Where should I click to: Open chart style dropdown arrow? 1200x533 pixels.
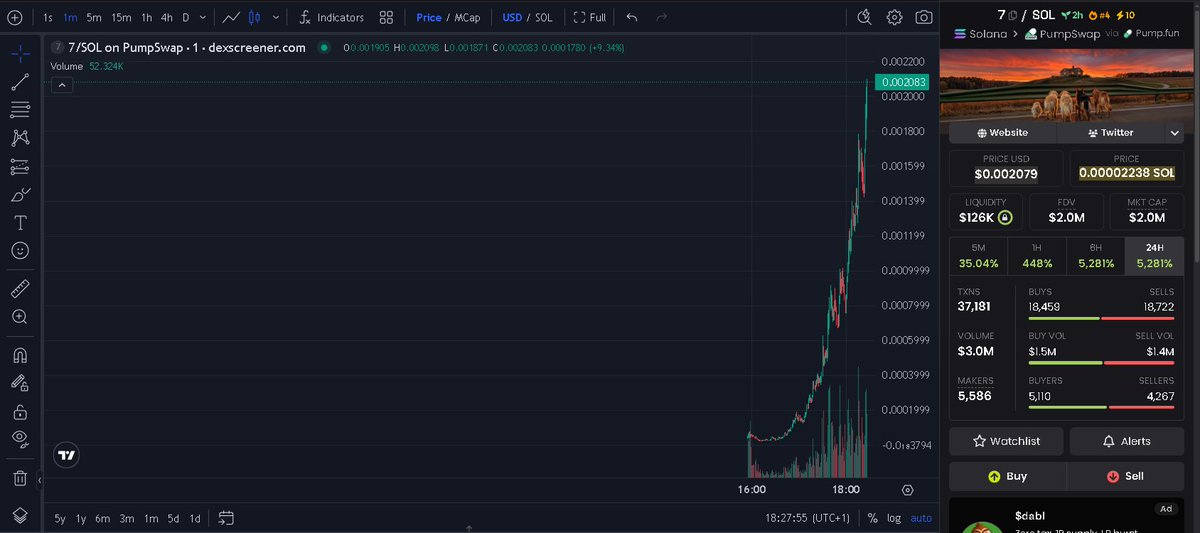pos(276,17)
